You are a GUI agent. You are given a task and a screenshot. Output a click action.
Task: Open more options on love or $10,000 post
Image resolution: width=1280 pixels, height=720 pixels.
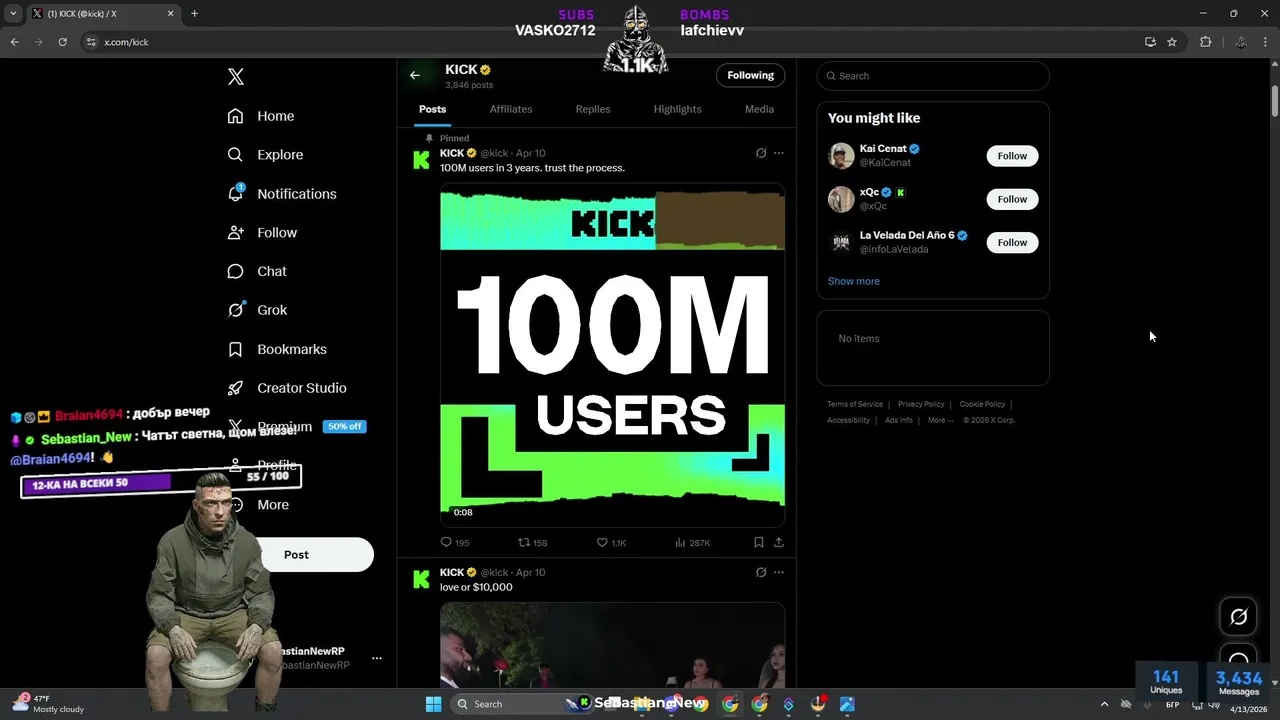coord(779,572)
